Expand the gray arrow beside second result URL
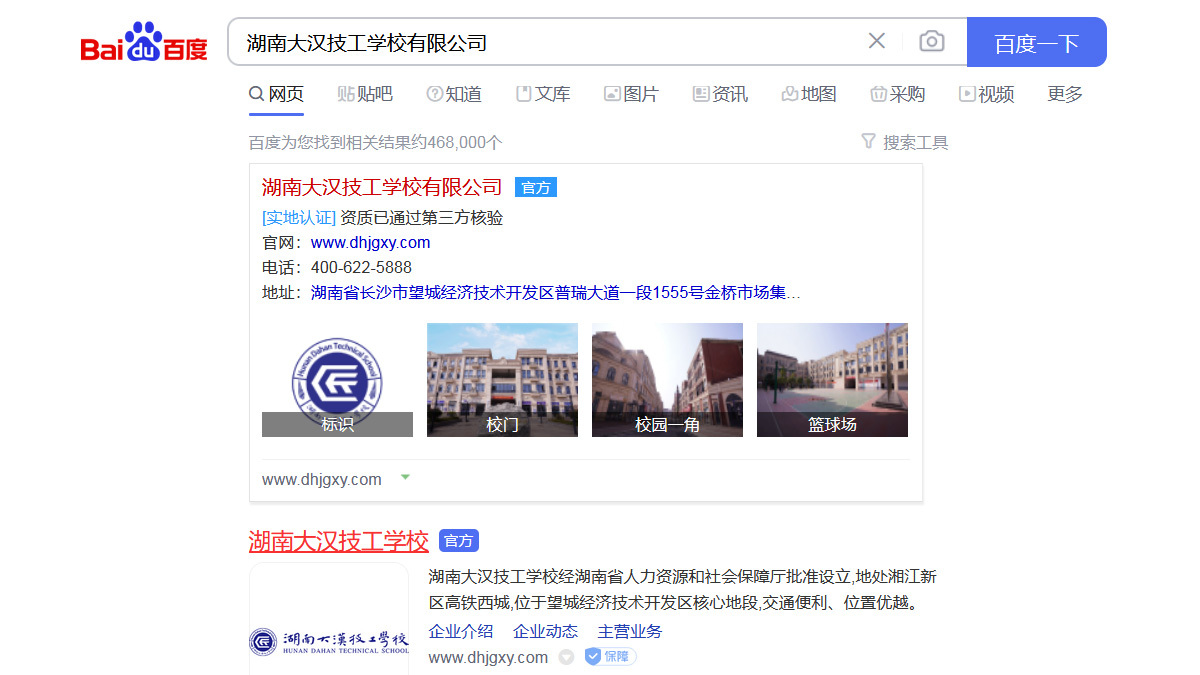The width and height of the screenshot is (1200, 675). coord(566,657)
